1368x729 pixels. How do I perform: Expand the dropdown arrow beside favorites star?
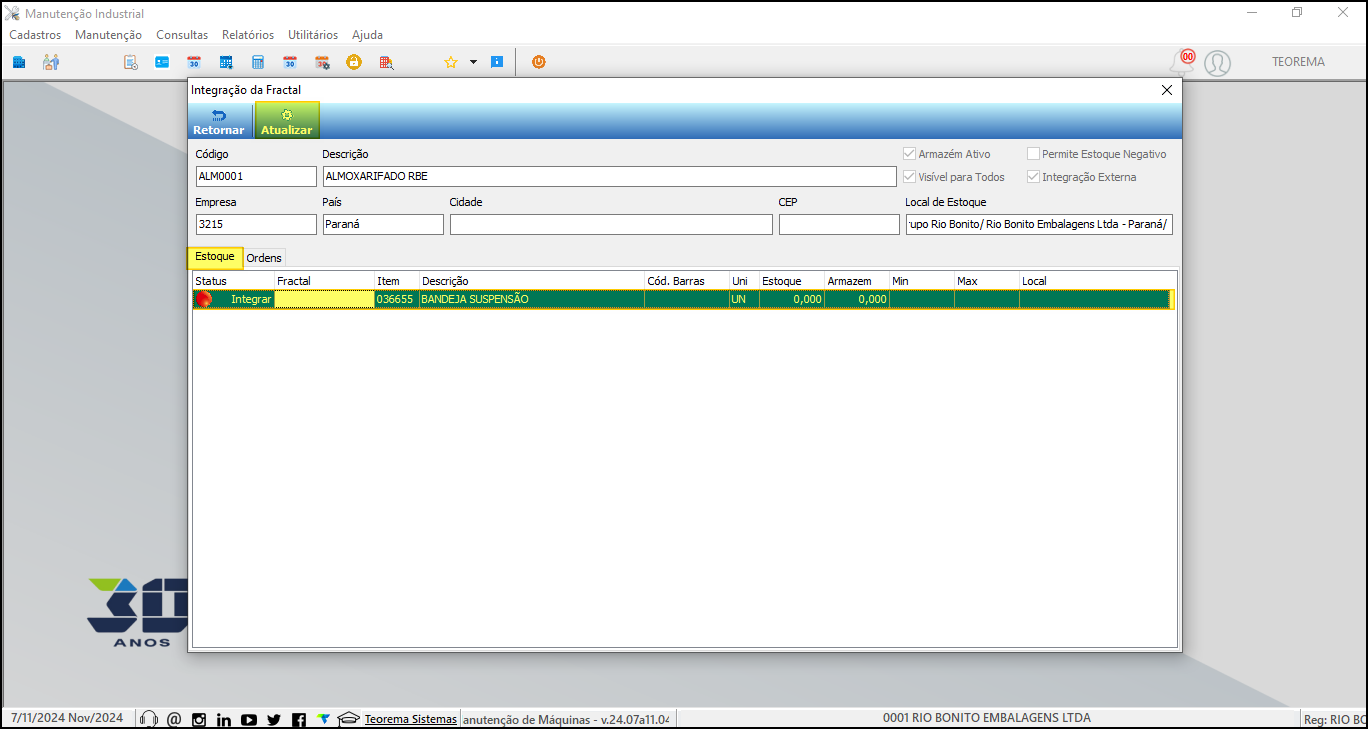click(x=474, y=62)
